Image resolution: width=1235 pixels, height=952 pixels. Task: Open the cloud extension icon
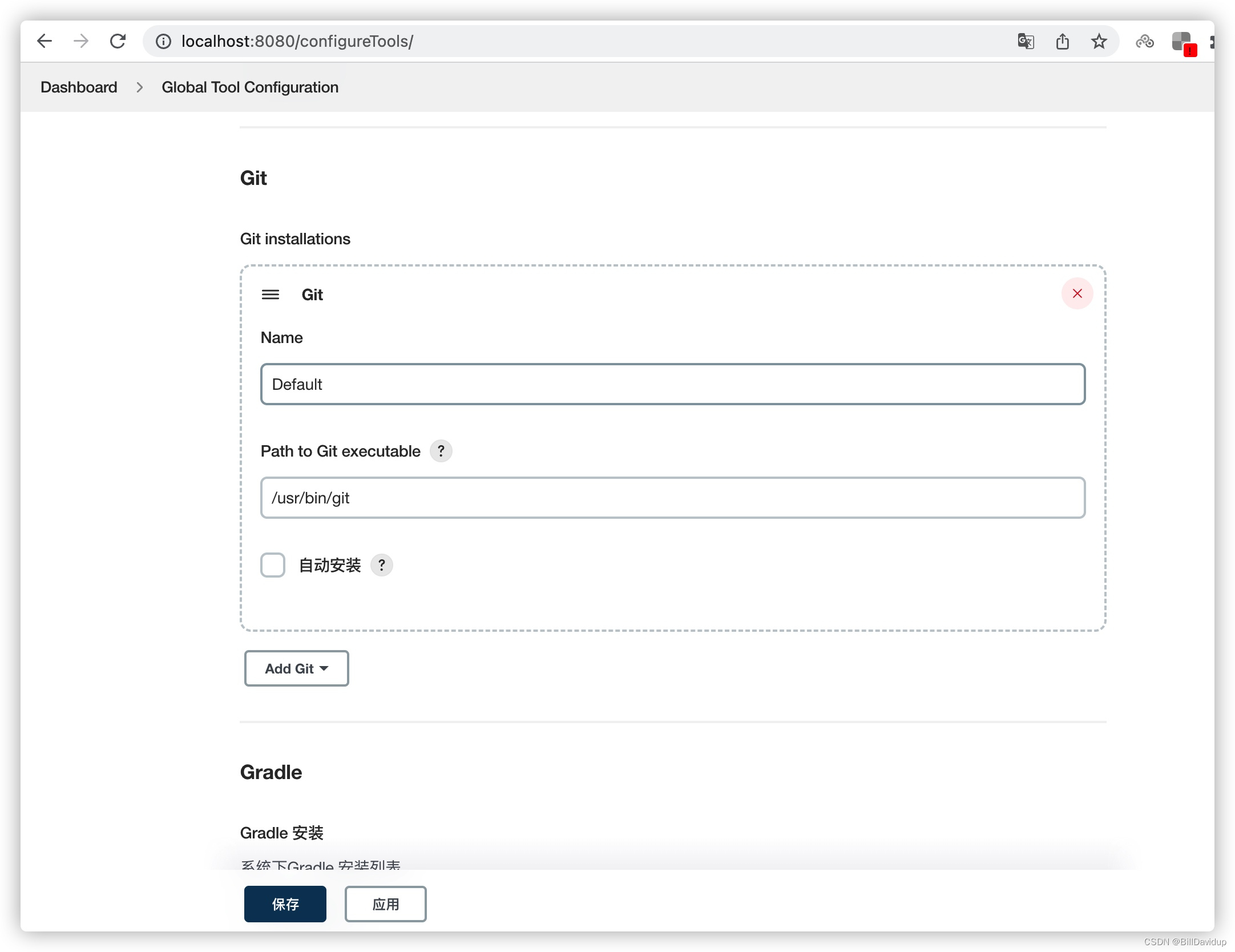(1144, 41)
